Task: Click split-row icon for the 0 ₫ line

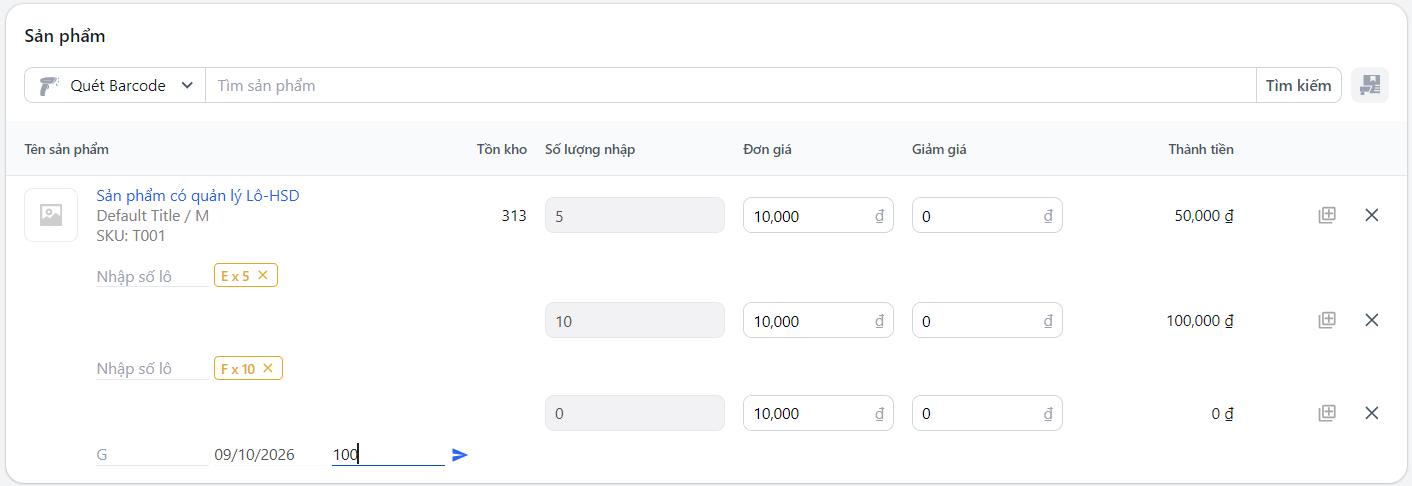Action: tap(1327, 413)
